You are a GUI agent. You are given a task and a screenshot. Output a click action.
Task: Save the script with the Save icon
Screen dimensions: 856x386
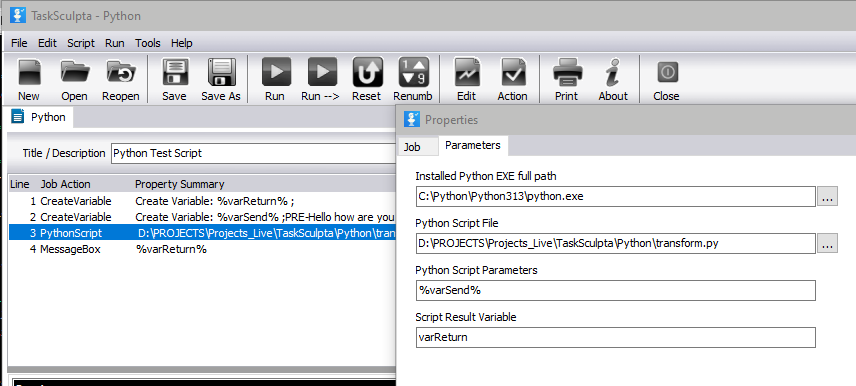coord(174,72)
